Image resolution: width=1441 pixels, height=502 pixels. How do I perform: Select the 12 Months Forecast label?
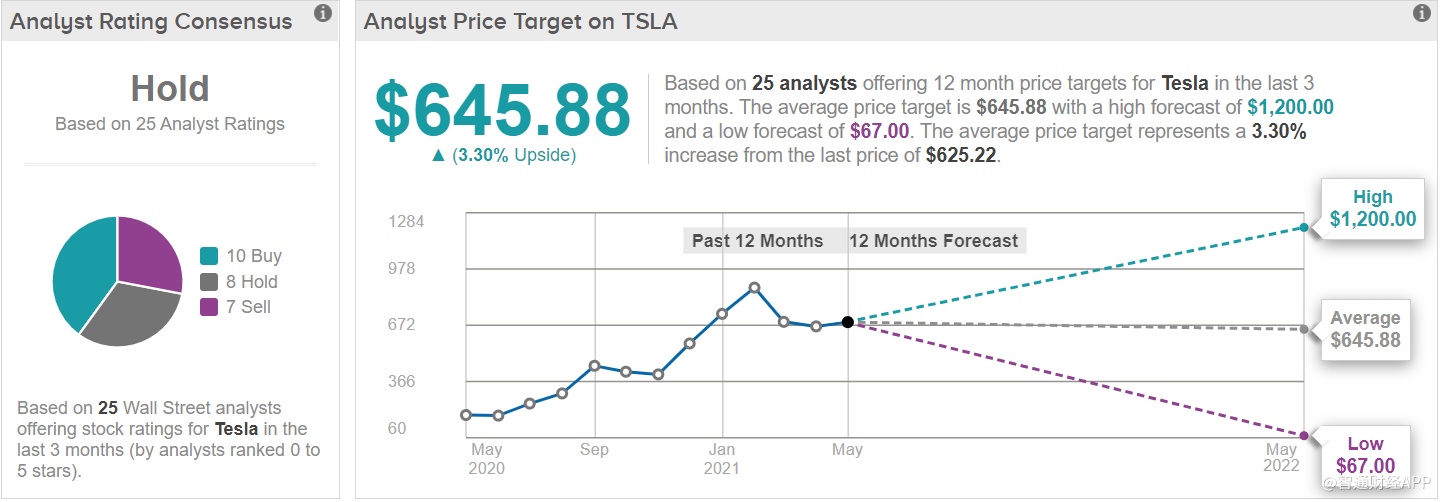933,241
